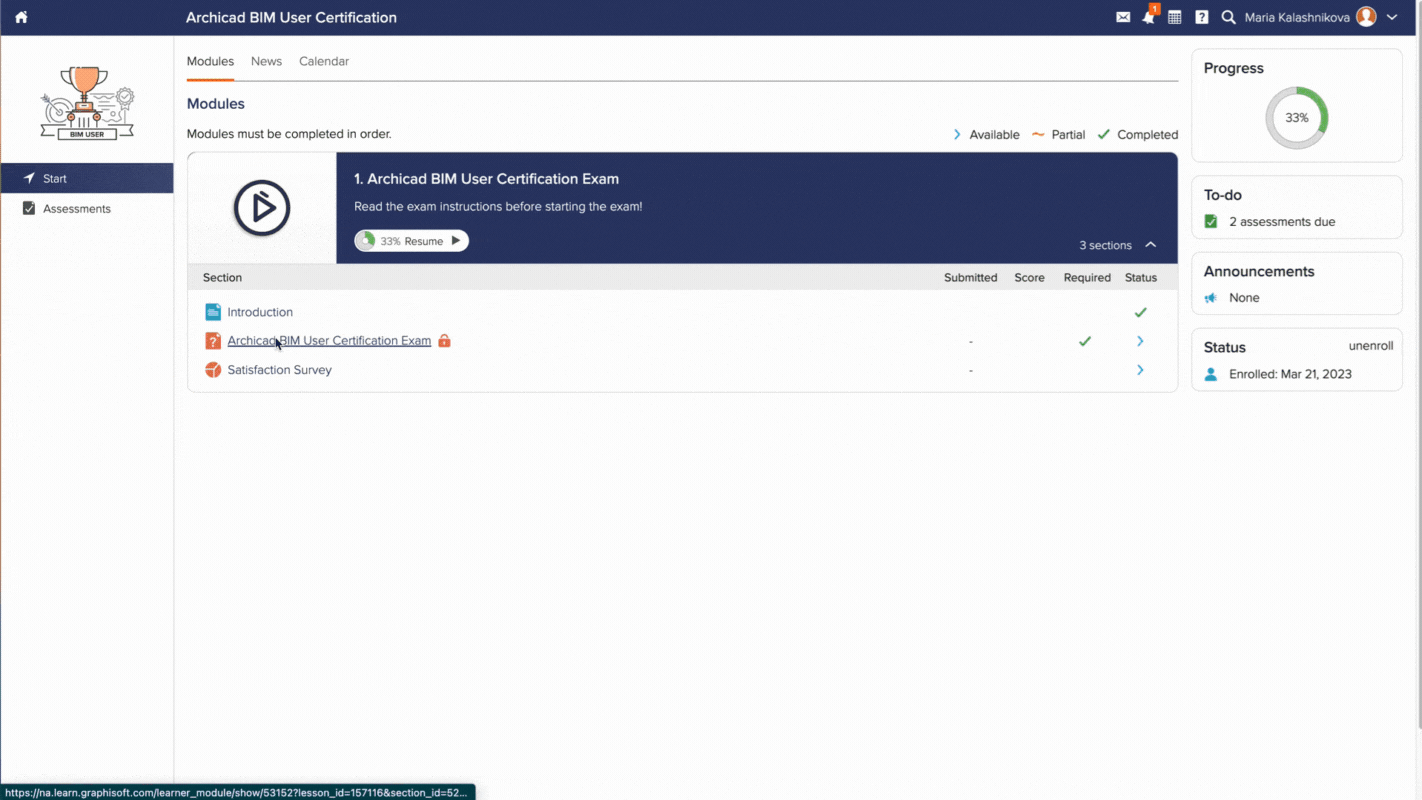The image size is (1422, 800).
Task: Click the To-do green checkbox icon
Action: pos(1211,222)
